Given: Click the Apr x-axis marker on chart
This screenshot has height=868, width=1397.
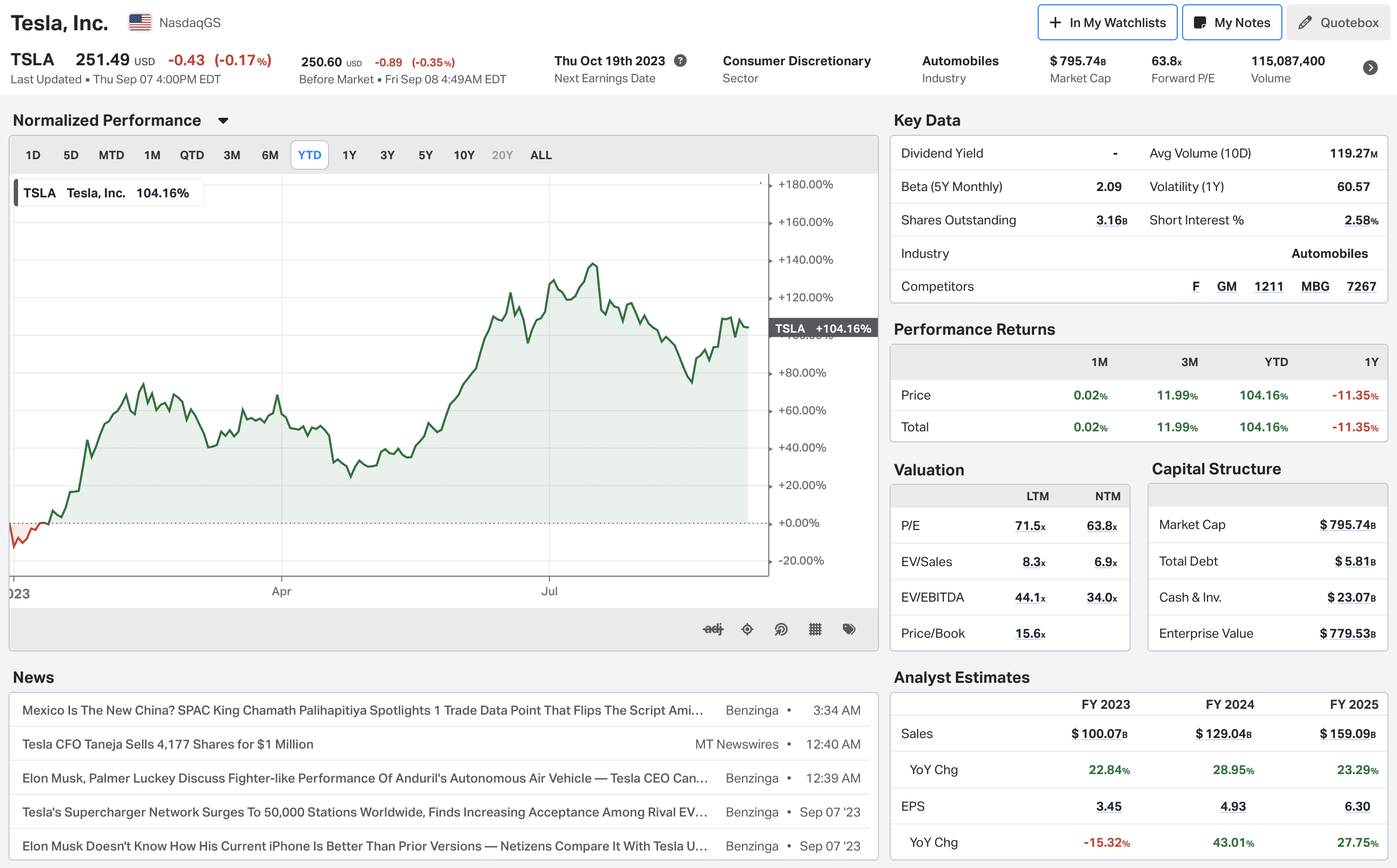Looking at the screenshot, I should click(x=281, y=591).
